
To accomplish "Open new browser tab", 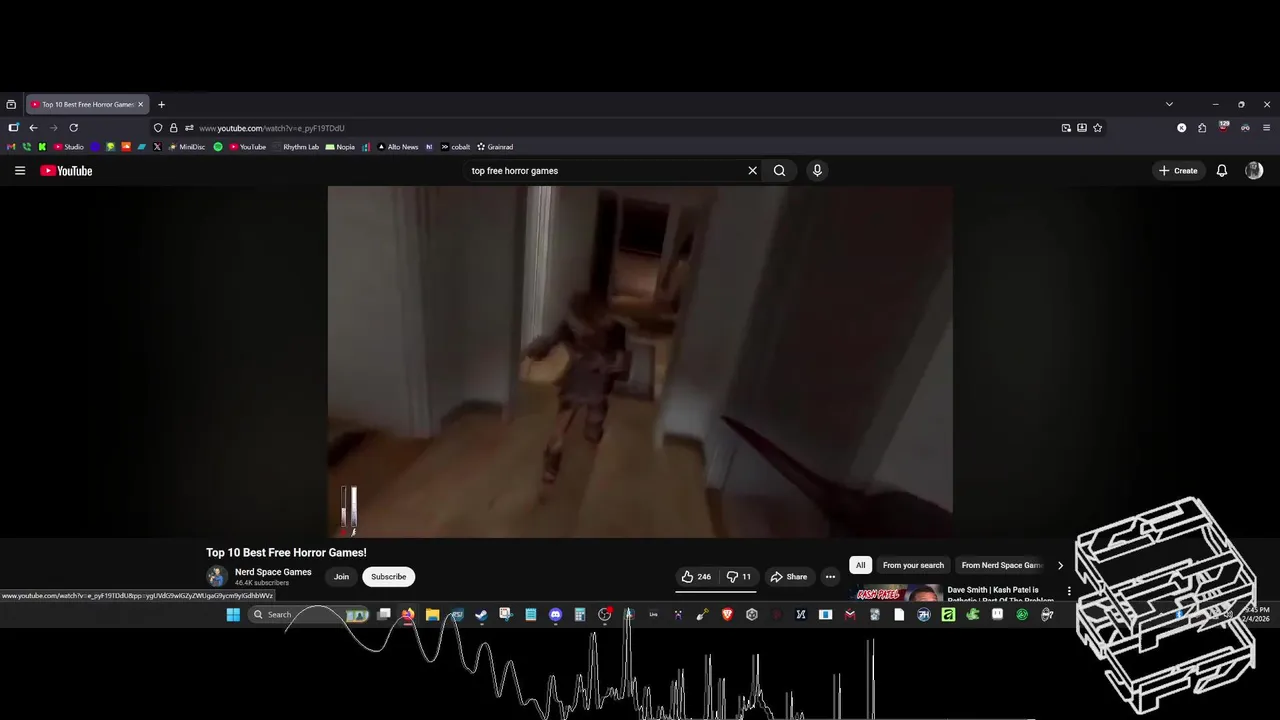I will coord(161,104).
